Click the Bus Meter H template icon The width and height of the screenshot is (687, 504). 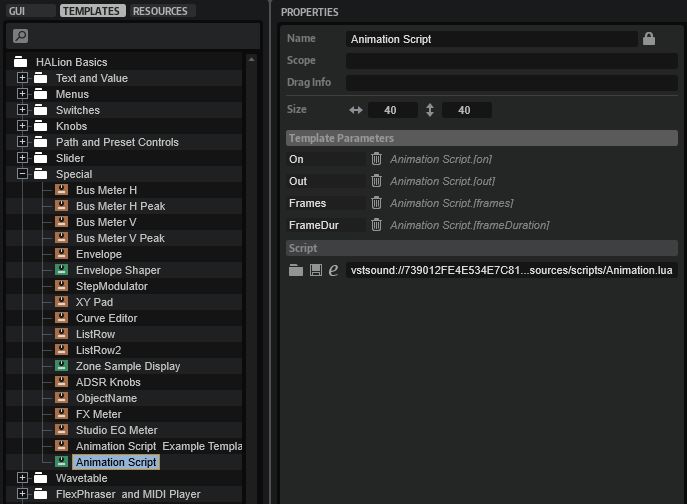[61, 190]
